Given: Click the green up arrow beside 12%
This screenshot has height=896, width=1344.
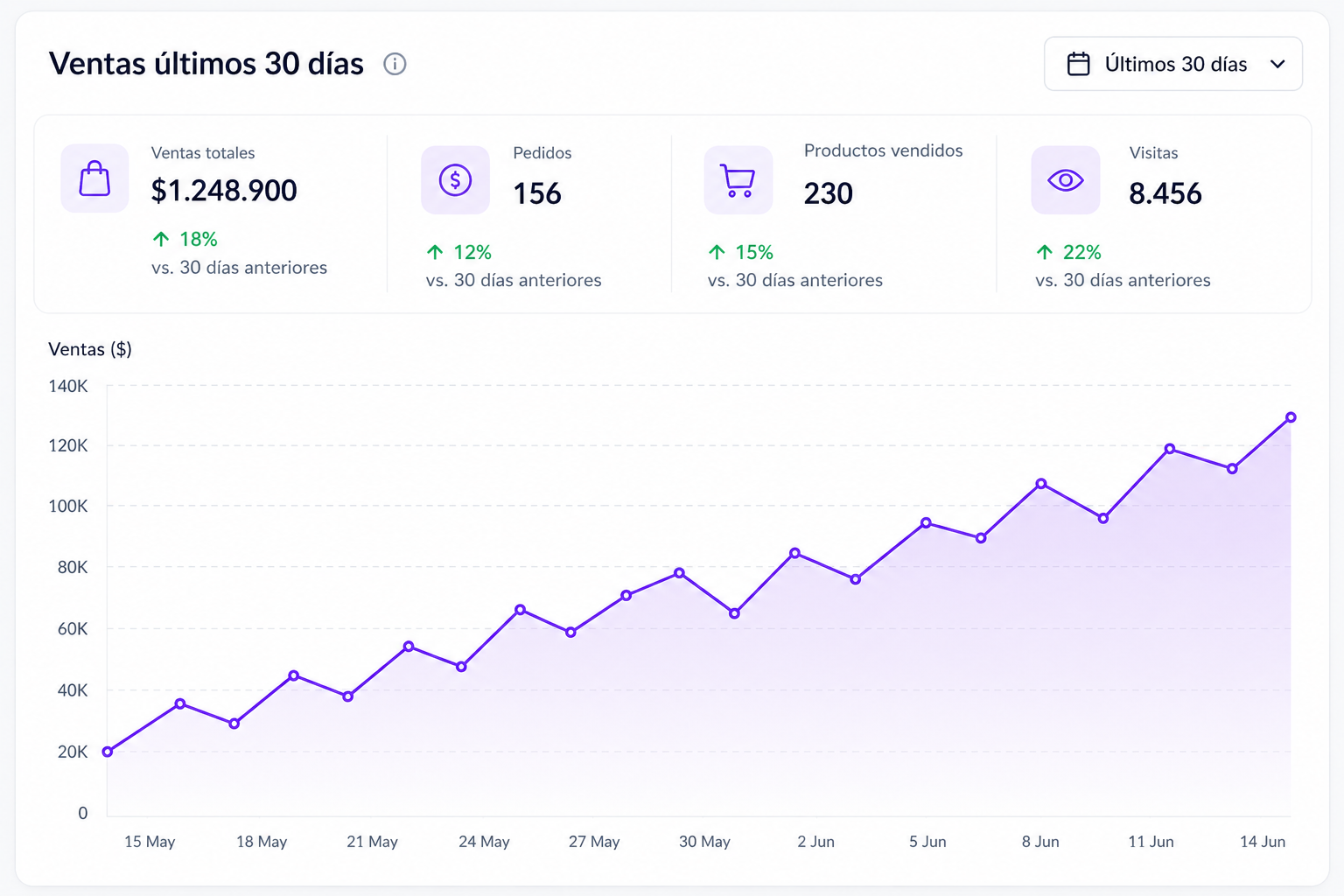Looking at the screenshot, I should pyautogui.click(x=435, y=252).
